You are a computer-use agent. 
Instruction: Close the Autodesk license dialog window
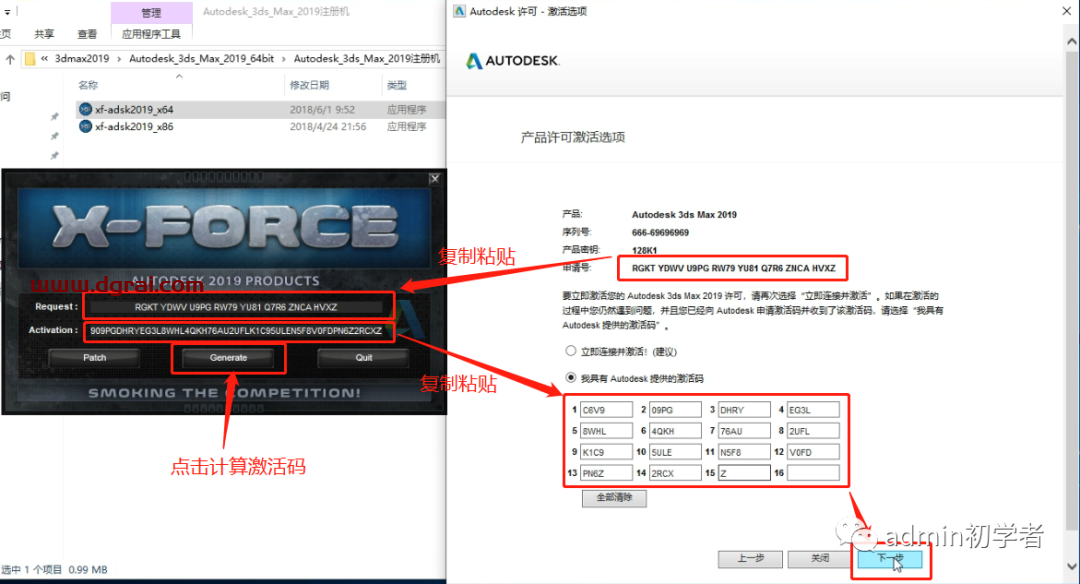coord(1066,11)
